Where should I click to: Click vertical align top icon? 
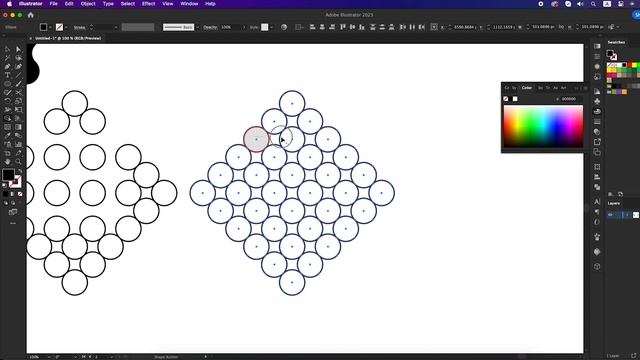coord(343,27)
